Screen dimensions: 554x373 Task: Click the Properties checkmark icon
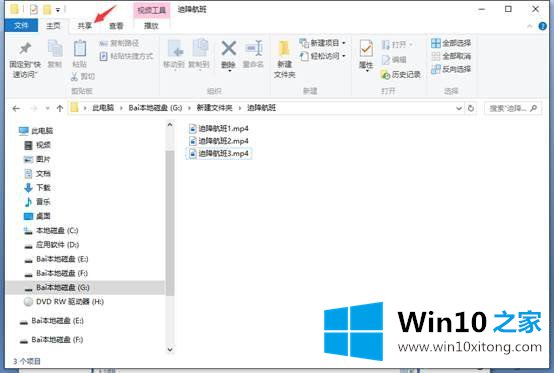pyautogui.click(x=366, y=49)
